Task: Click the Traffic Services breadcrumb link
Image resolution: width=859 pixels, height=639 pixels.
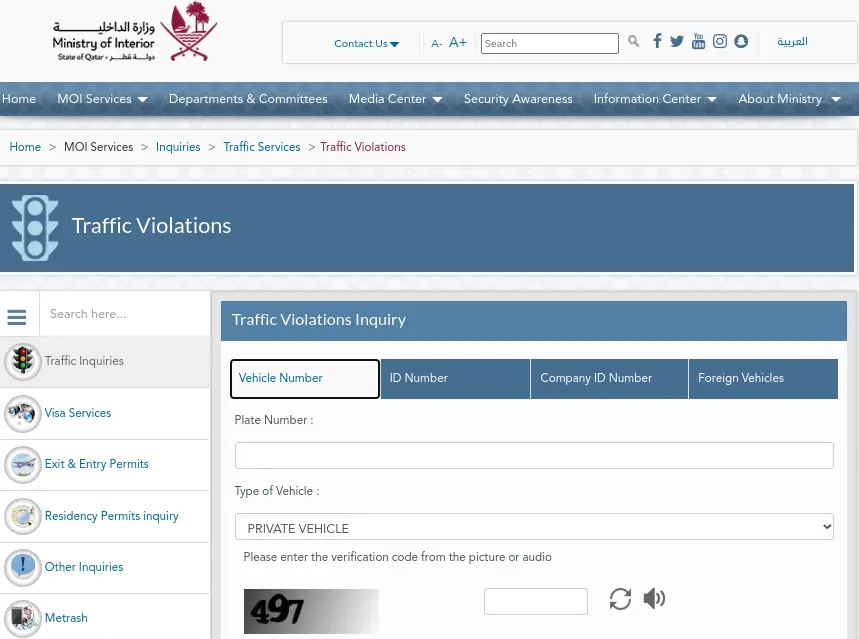Action: [262, 147]
